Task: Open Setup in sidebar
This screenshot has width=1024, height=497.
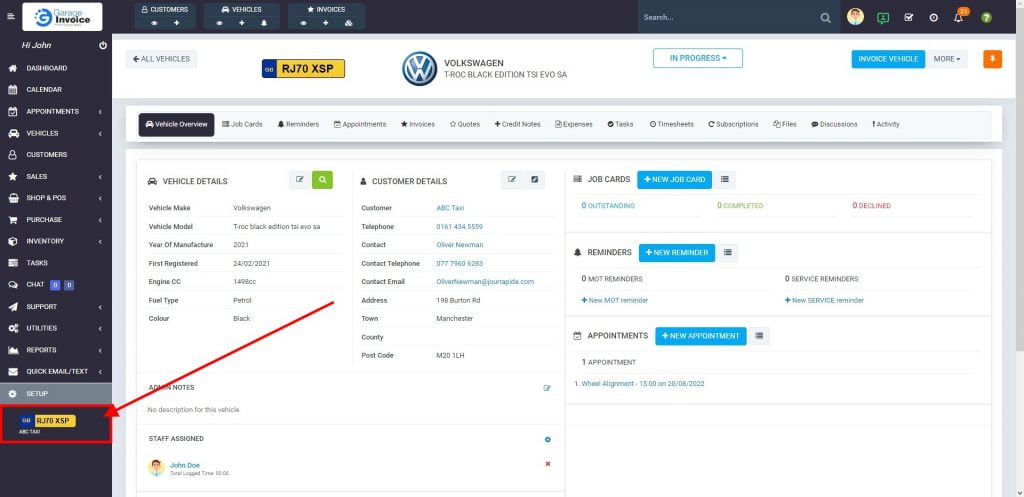Action: (x=56, y=393)
